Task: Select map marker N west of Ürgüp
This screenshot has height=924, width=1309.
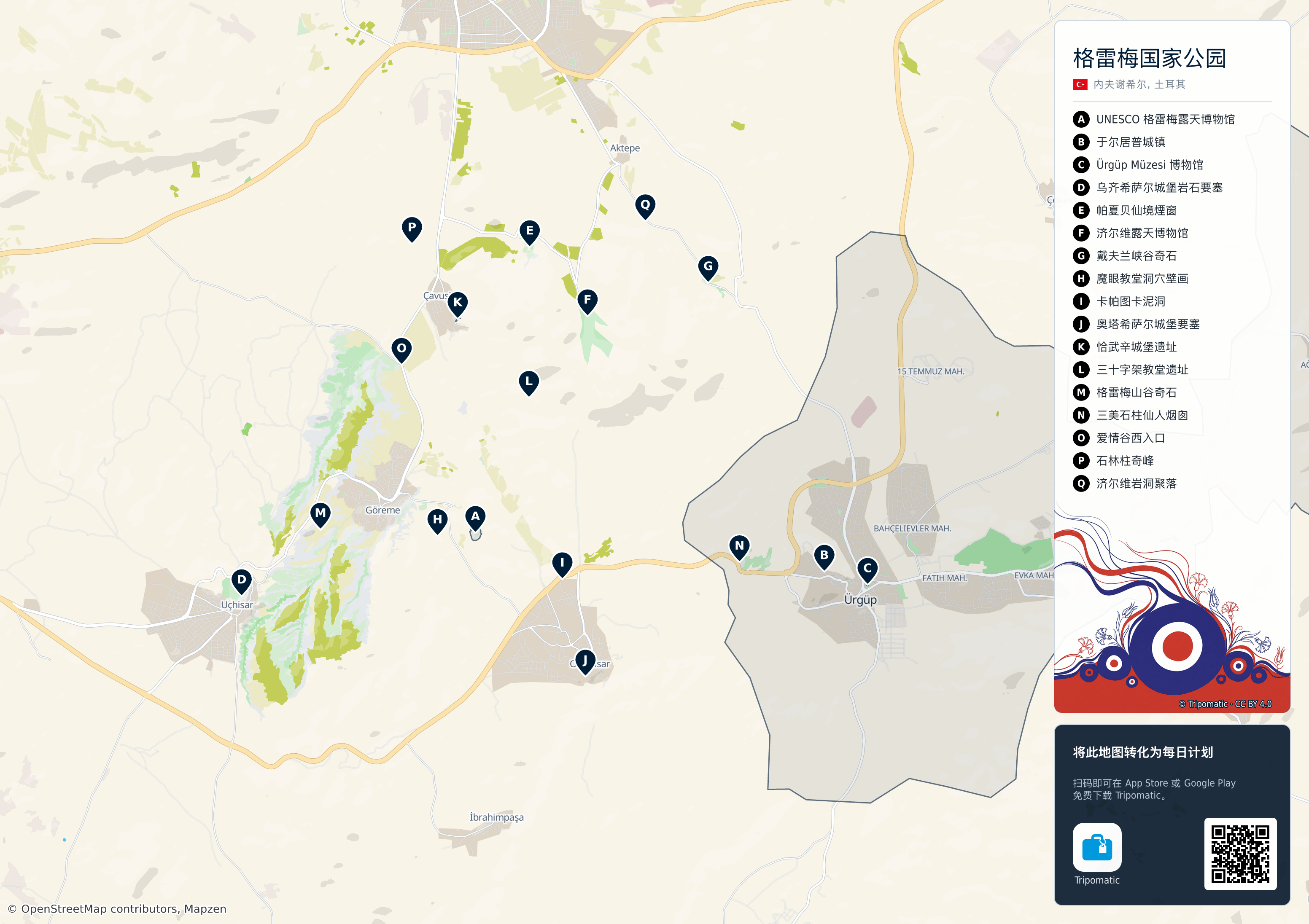Action: tap(739, 547)
